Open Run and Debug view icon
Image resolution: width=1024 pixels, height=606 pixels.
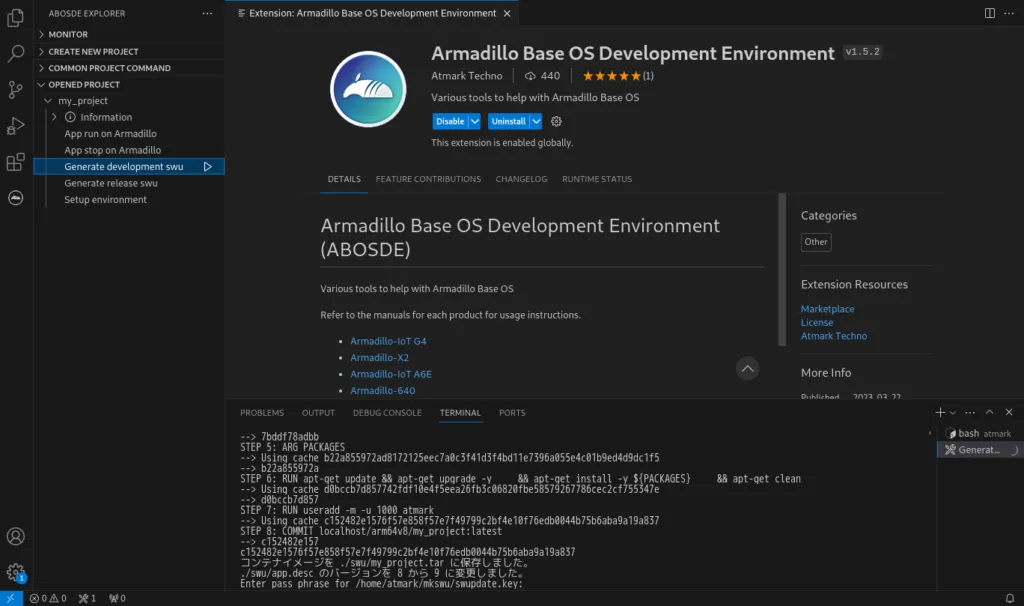(15, 126)
